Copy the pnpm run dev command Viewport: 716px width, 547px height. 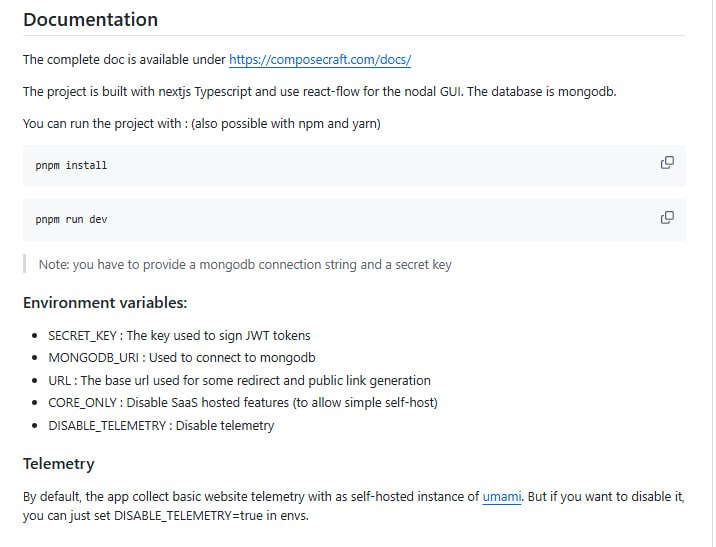(667, 217)
